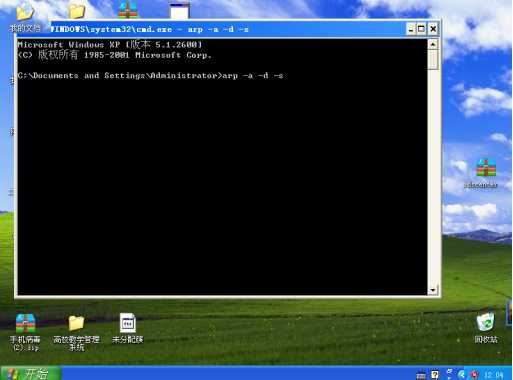Close the cmd.exe window
513x380 pixels.
(433, 29)
